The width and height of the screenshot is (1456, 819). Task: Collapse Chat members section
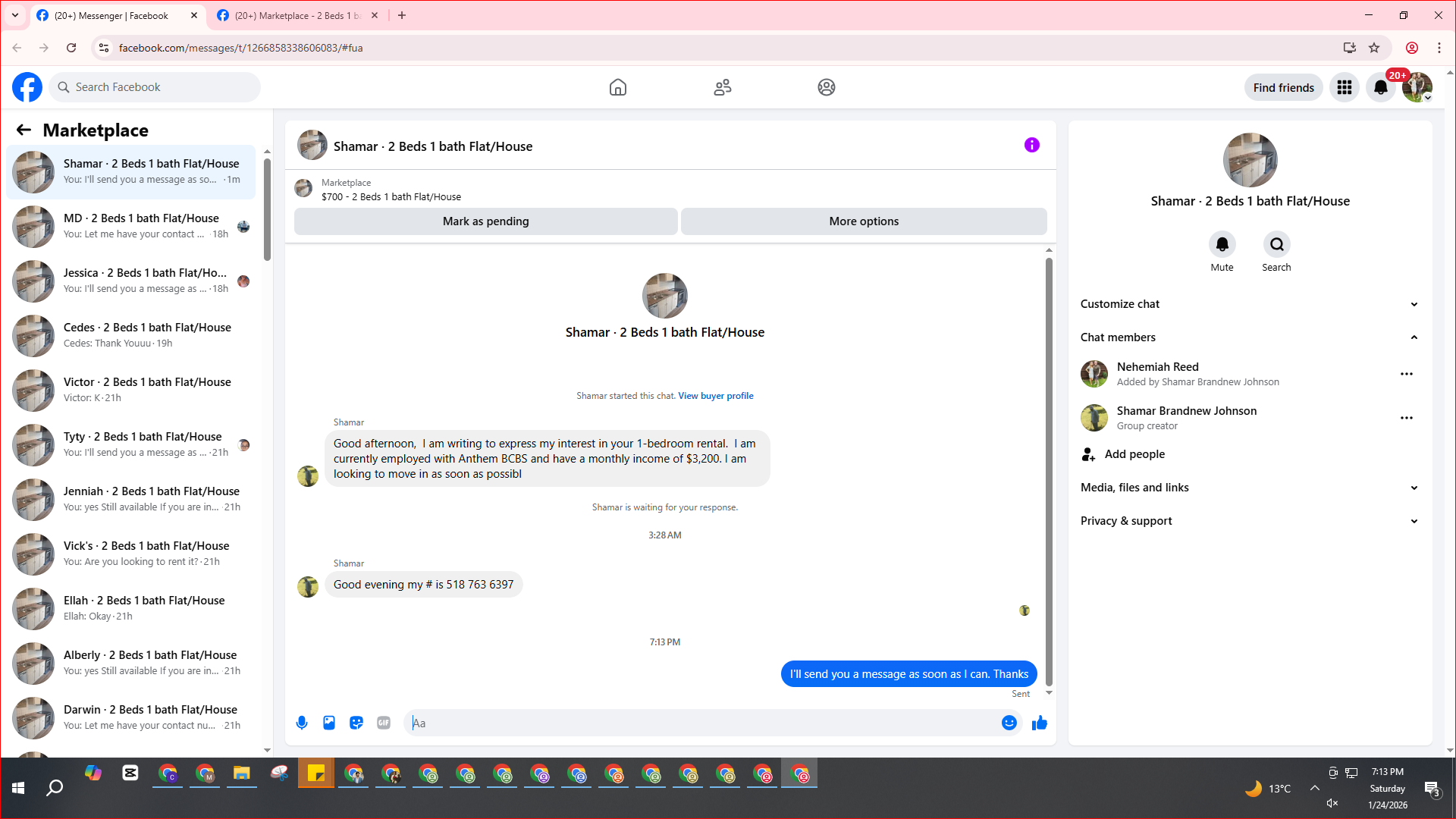coord(1249,337)
